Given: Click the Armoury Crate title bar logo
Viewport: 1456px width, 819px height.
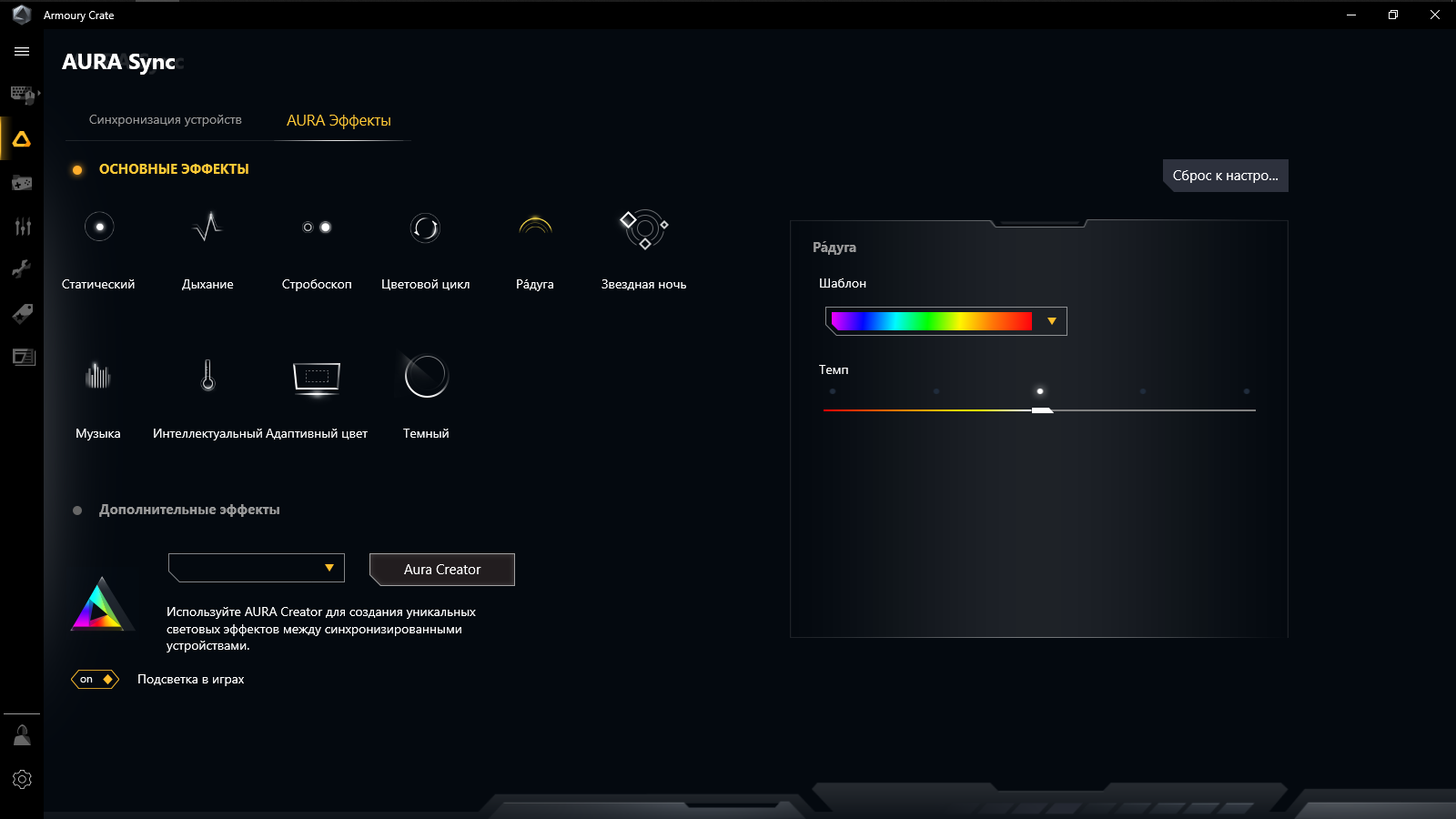Looking at the screenshot, I should tap(22, 15).
